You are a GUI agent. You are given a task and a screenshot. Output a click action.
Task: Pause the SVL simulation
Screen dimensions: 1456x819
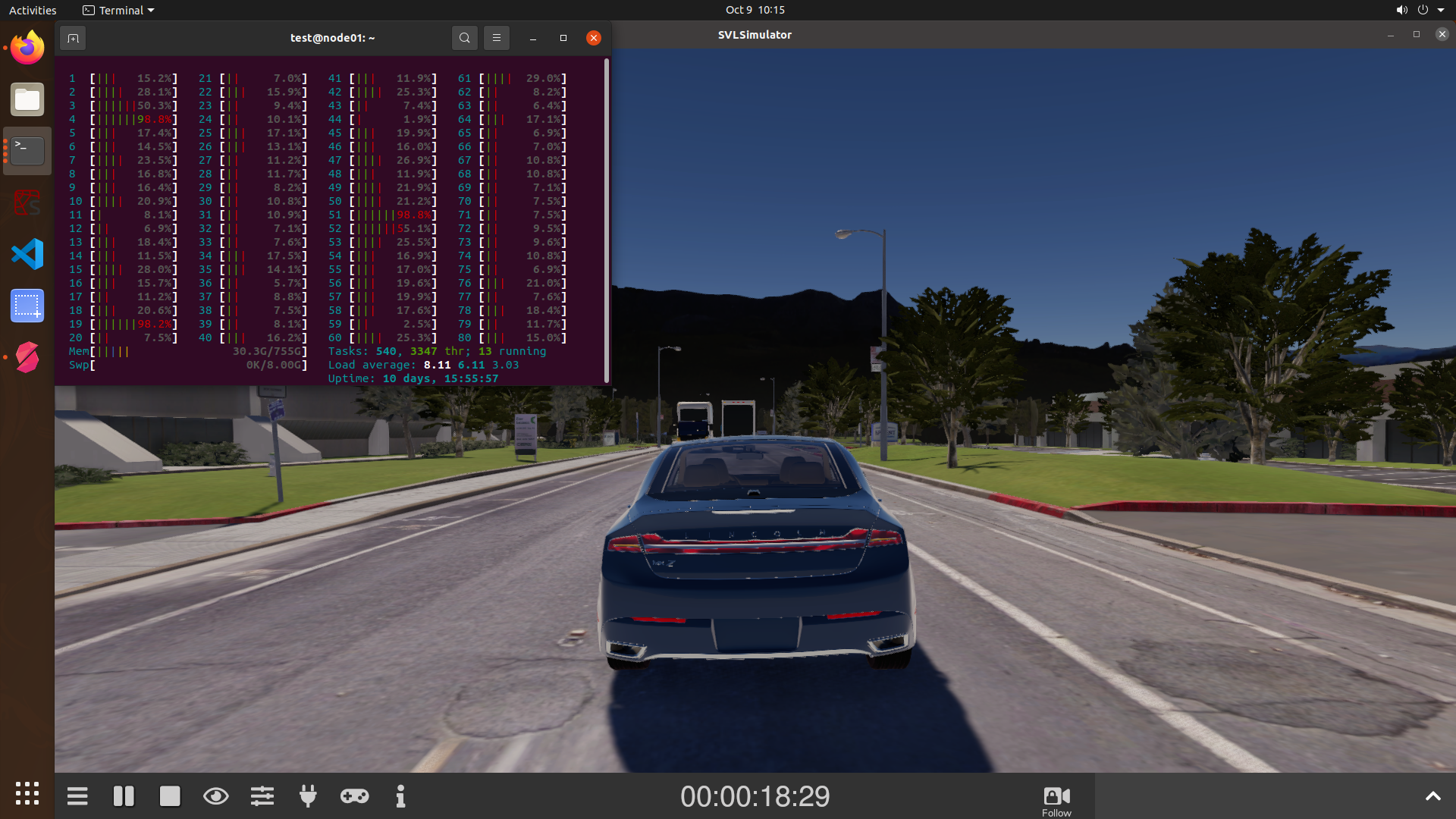coord(124,796)
